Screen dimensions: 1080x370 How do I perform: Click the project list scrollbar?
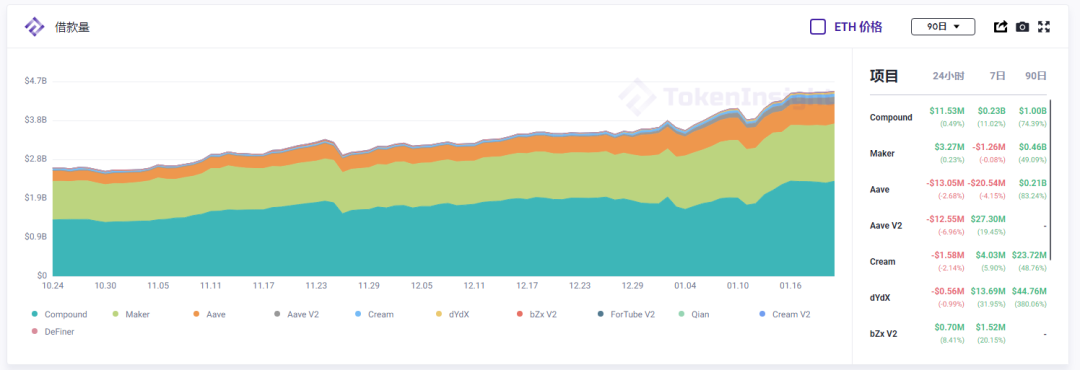pos(1050,179)
